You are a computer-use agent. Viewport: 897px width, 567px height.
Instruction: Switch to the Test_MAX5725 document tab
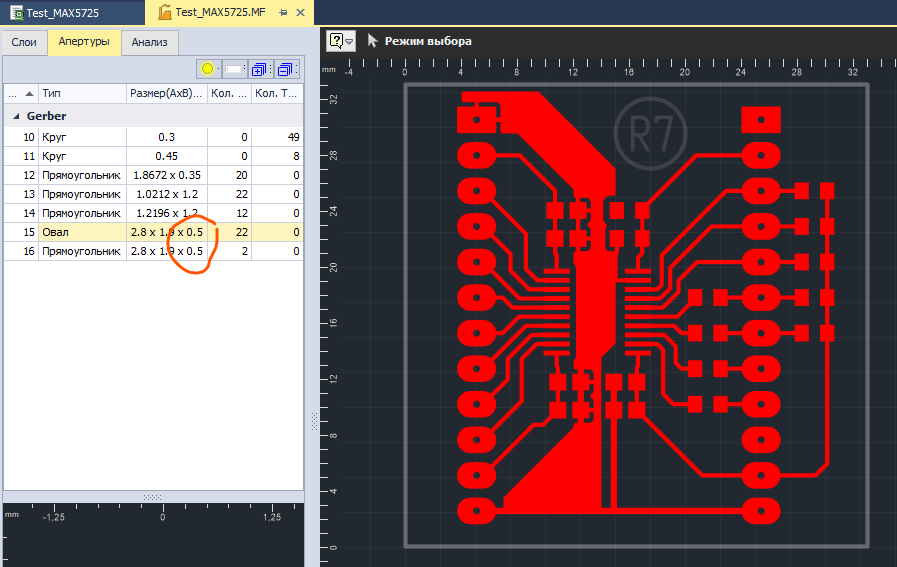(60, 13)
